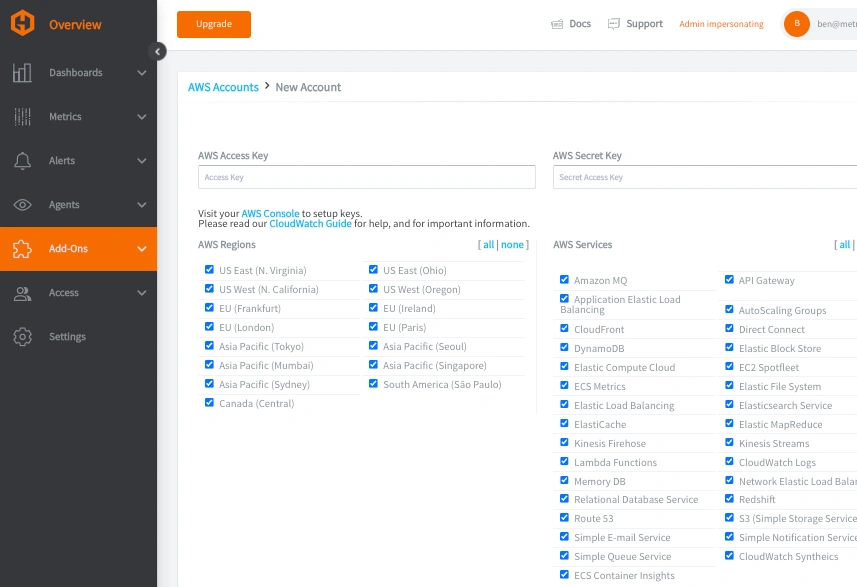Uncheck US East (Ohio) region

tap(373, 269)
